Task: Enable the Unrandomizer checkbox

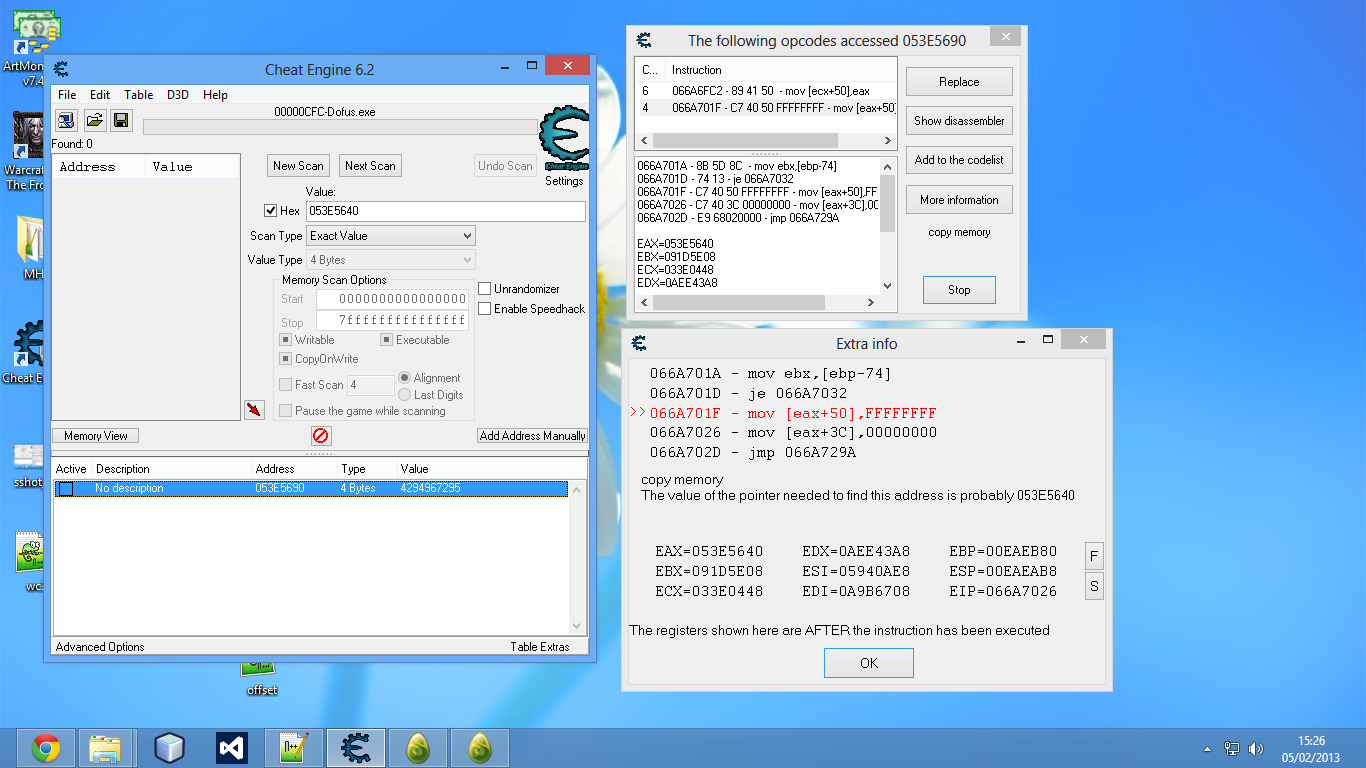Action: (x=485, y=289)
